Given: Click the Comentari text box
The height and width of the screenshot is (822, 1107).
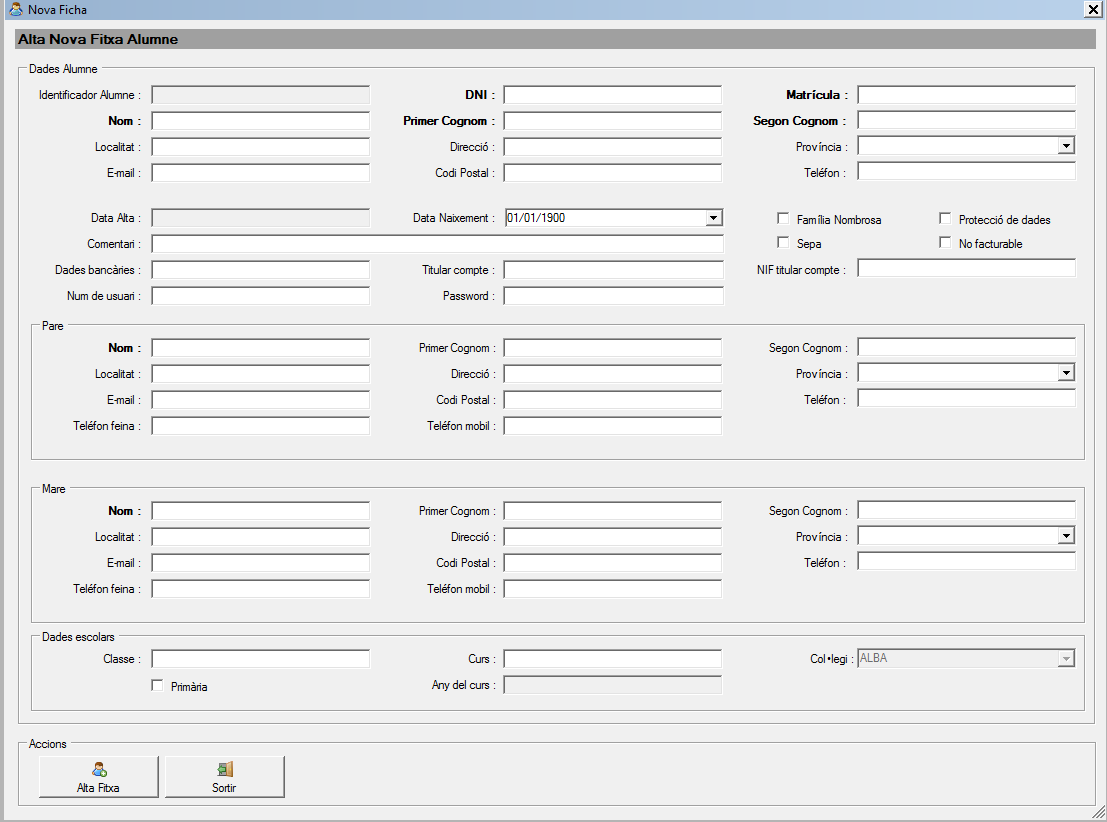Looking at the screenshot, I should (437, 244).
